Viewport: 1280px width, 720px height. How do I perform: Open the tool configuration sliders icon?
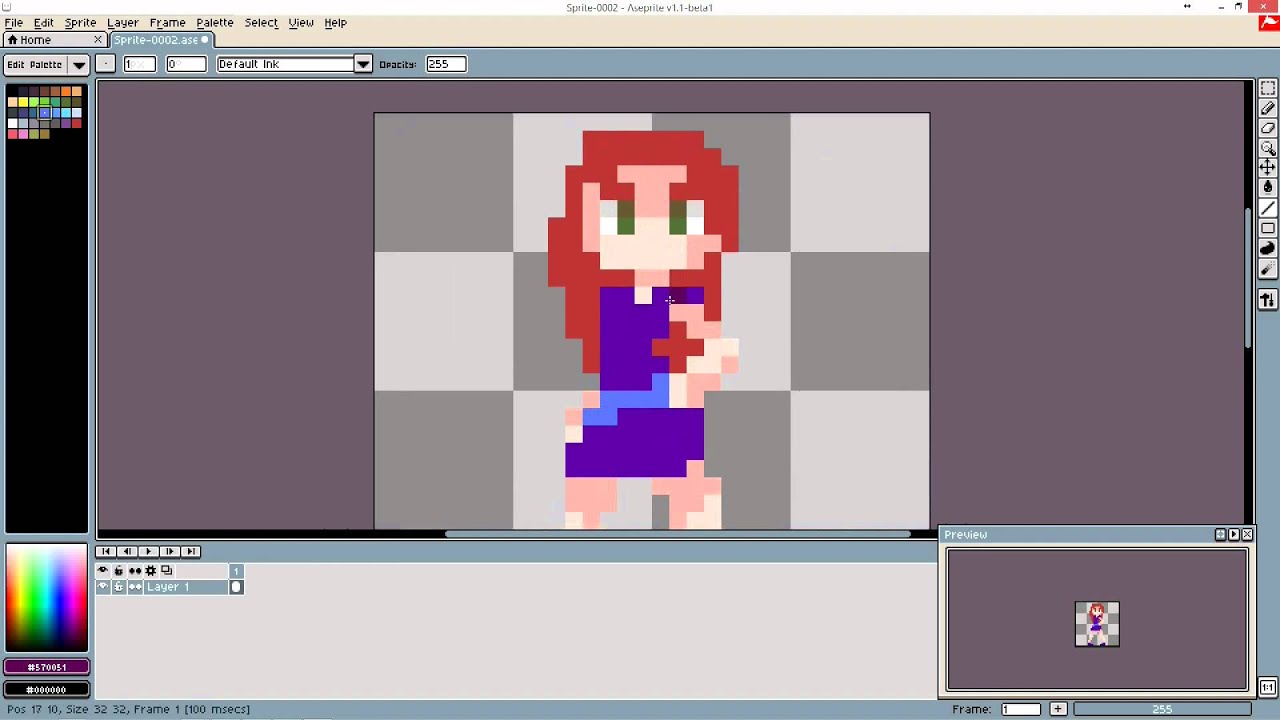point(1267,300)
